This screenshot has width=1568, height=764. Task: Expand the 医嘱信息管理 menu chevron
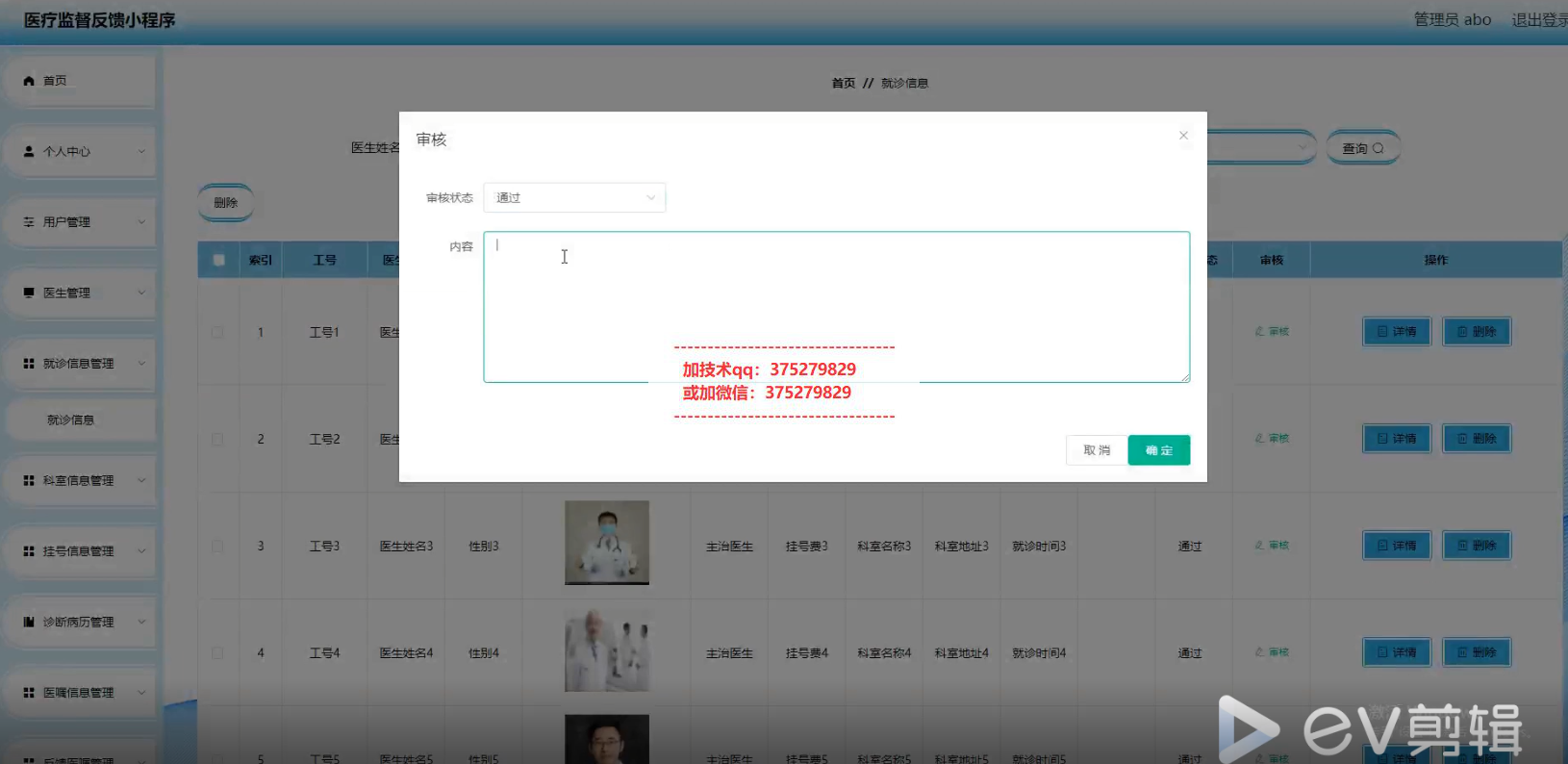click(141, 693)
